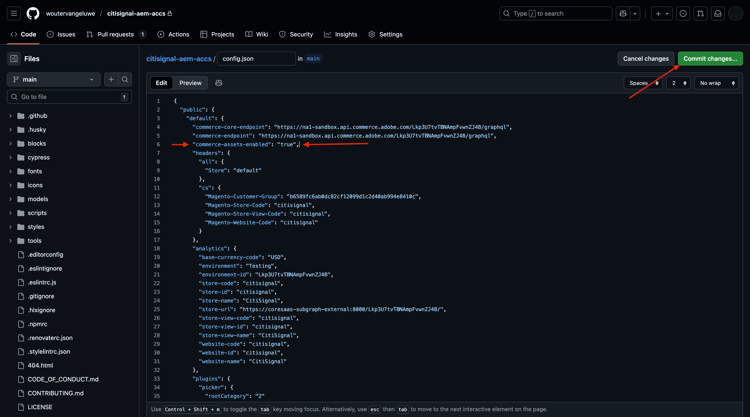Open the main branch selector dropdown
This screenshot has height=417, width=750.
[x=54, y=79]
